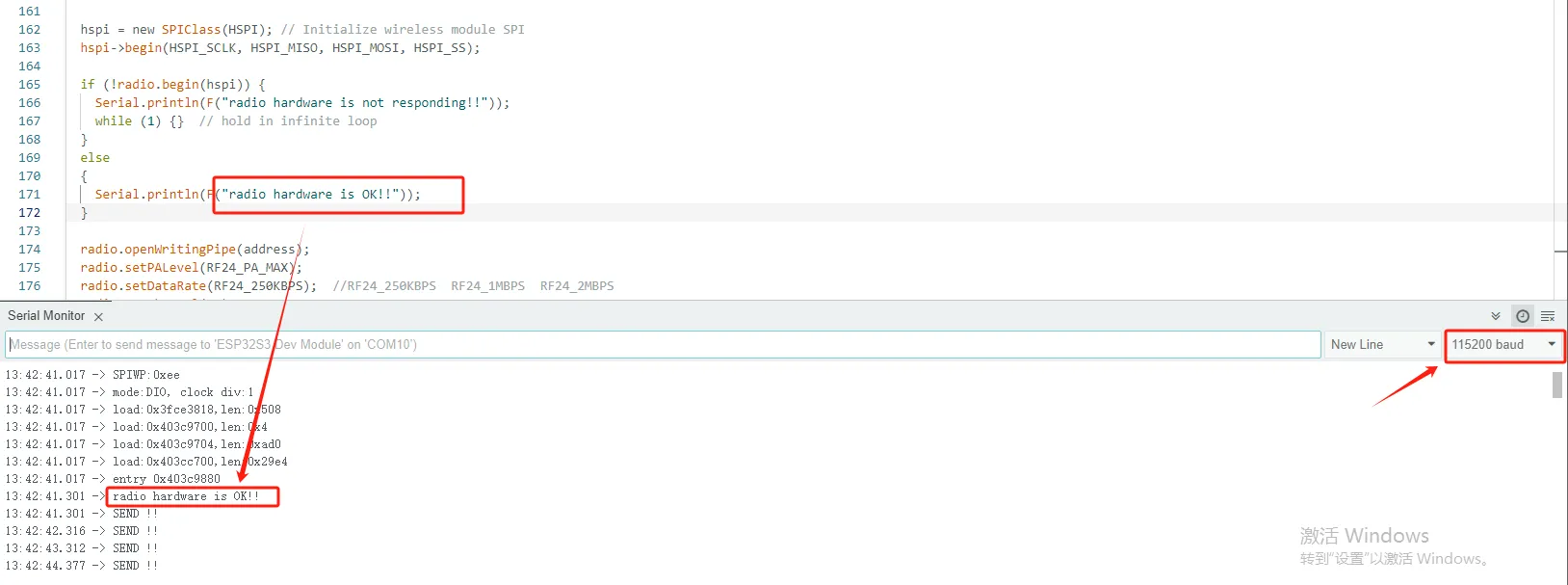Toggle the timestamp clock icon
Screen dimensions: 1568x585
pyautogui.click(x=1523, y=316)
